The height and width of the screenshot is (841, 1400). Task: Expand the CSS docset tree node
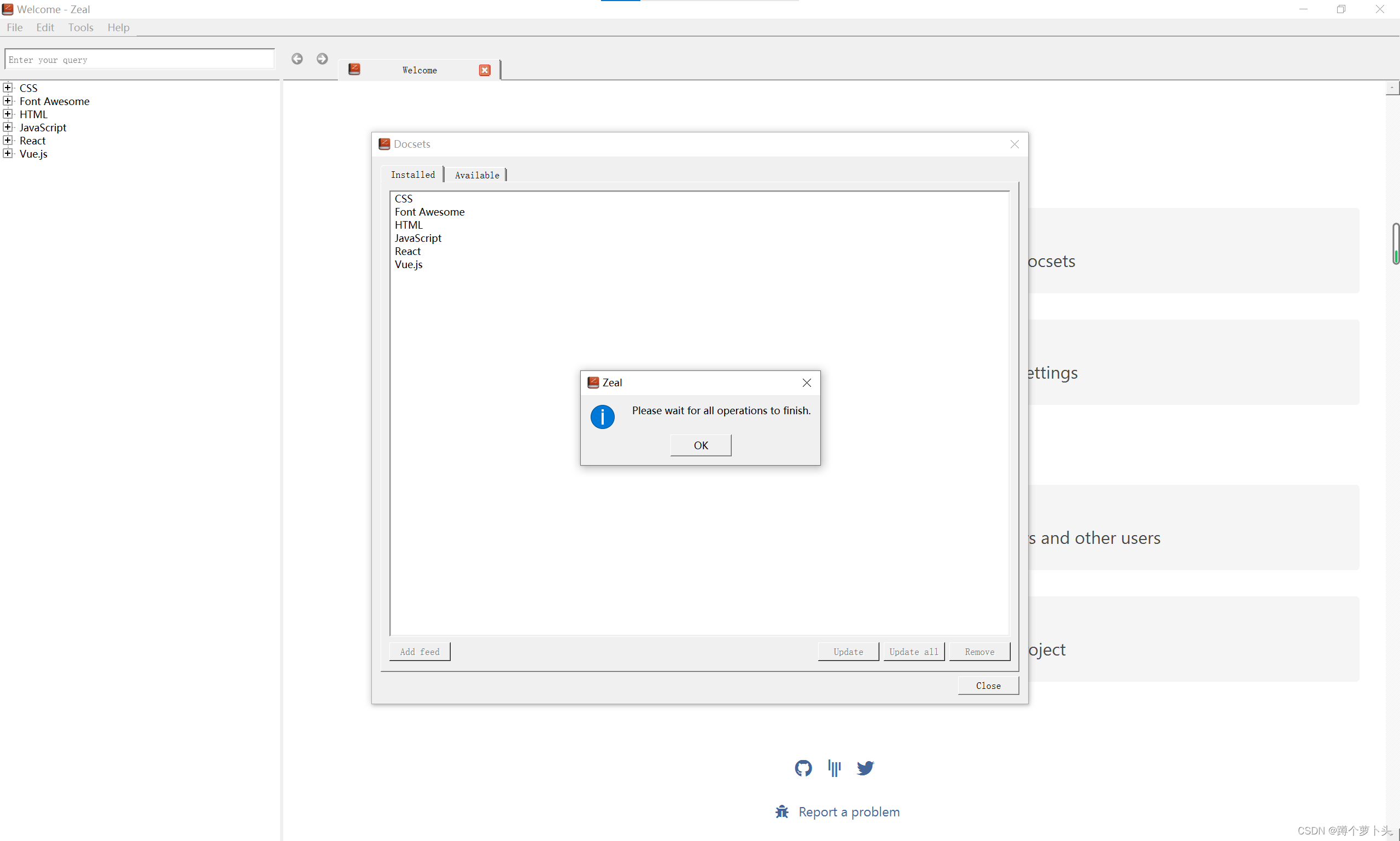coord(7,88)
